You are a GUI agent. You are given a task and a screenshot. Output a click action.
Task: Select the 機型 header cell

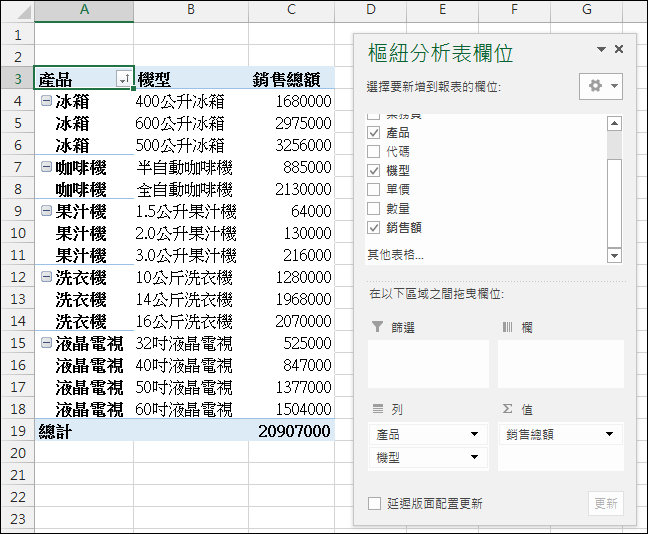[x=191, y=79]
